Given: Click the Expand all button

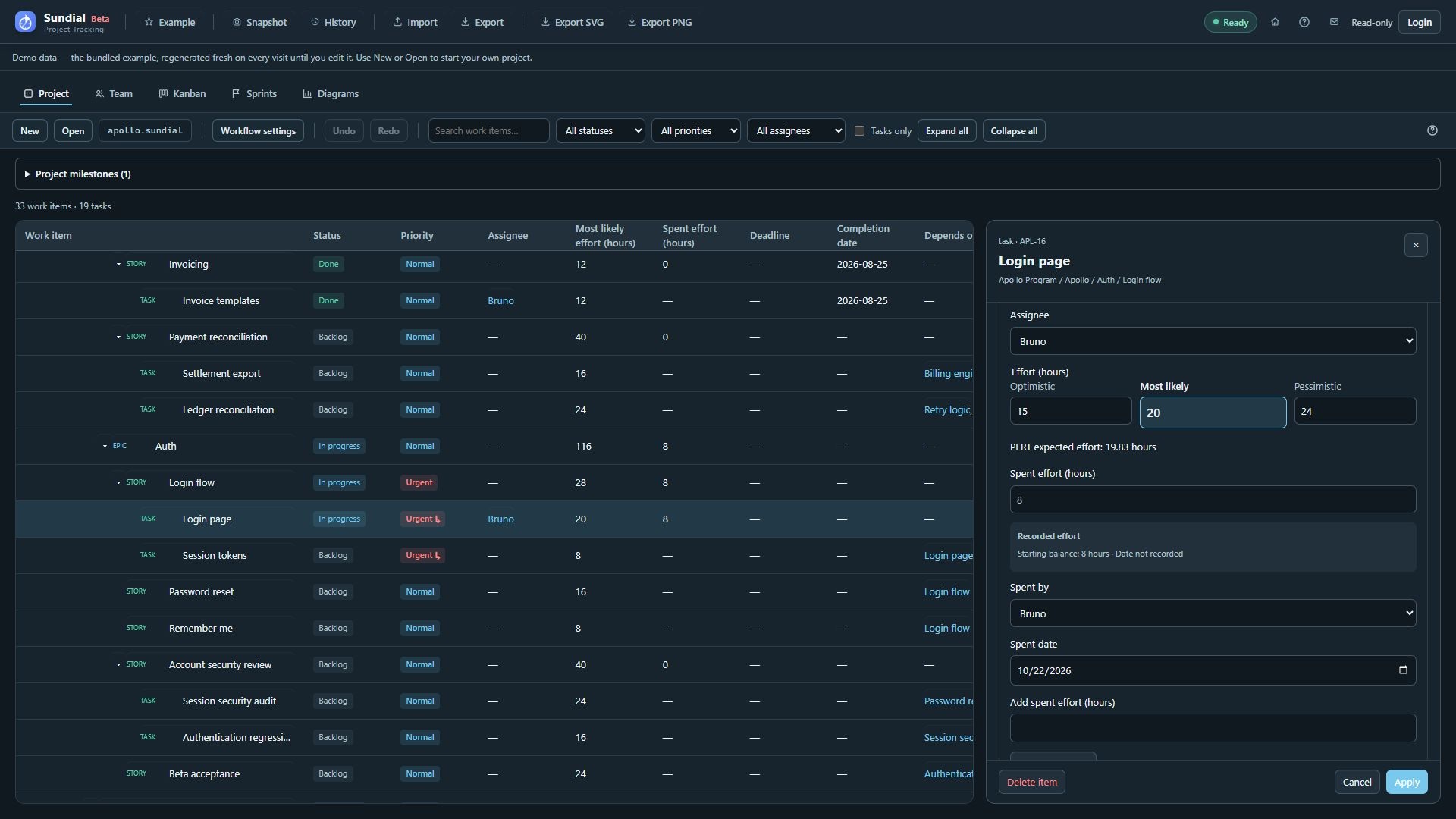Looking at the screenshot, I should pos(946,130).
